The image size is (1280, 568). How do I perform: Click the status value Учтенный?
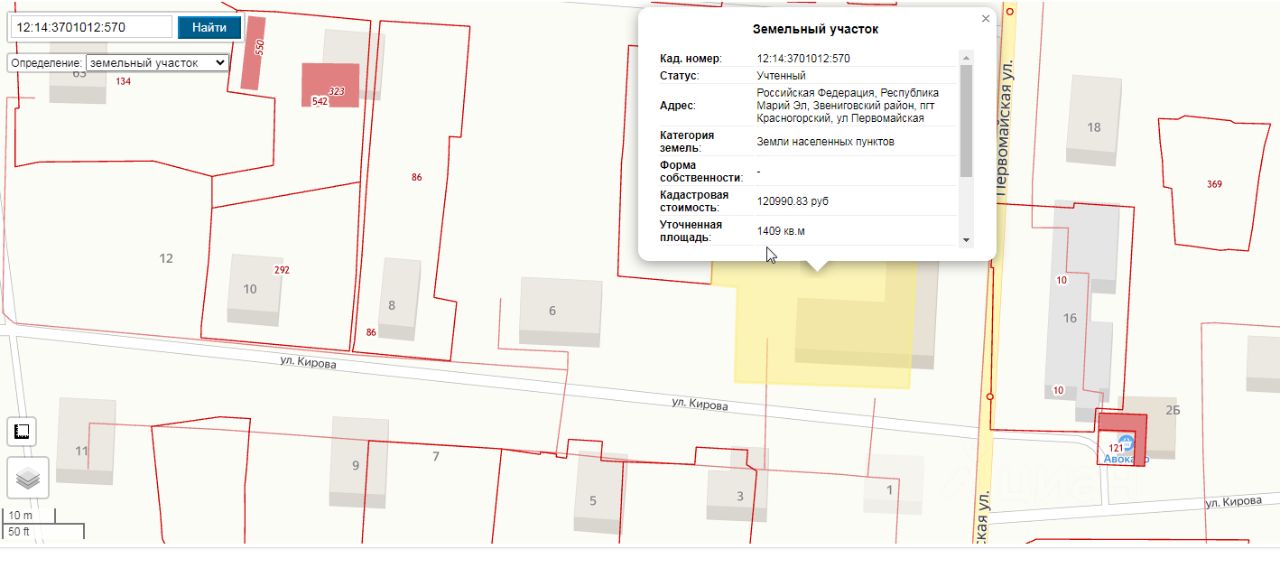tap(781, 75)
